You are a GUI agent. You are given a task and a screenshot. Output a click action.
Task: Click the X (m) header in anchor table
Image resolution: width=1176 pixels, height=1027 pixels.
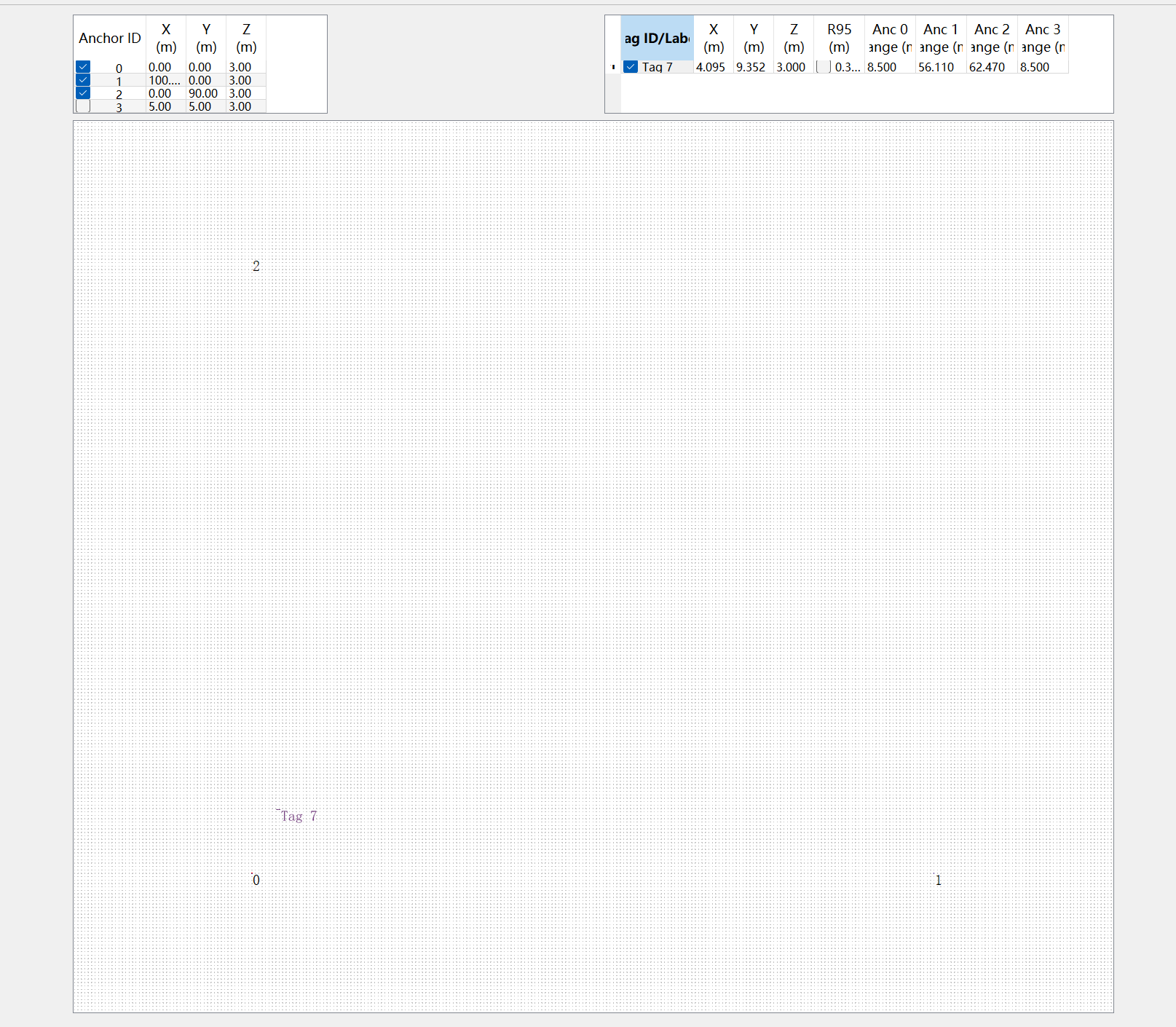tap(166, 38)
